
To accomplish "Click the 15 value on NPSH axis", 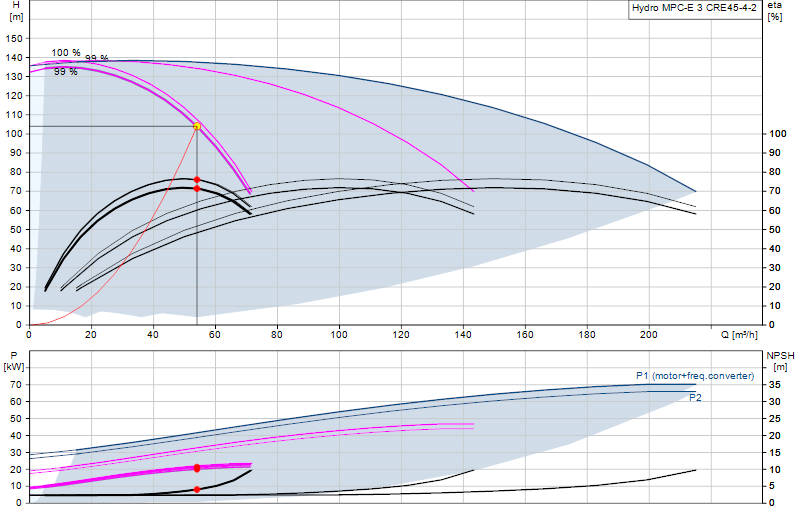I will 774,453.
